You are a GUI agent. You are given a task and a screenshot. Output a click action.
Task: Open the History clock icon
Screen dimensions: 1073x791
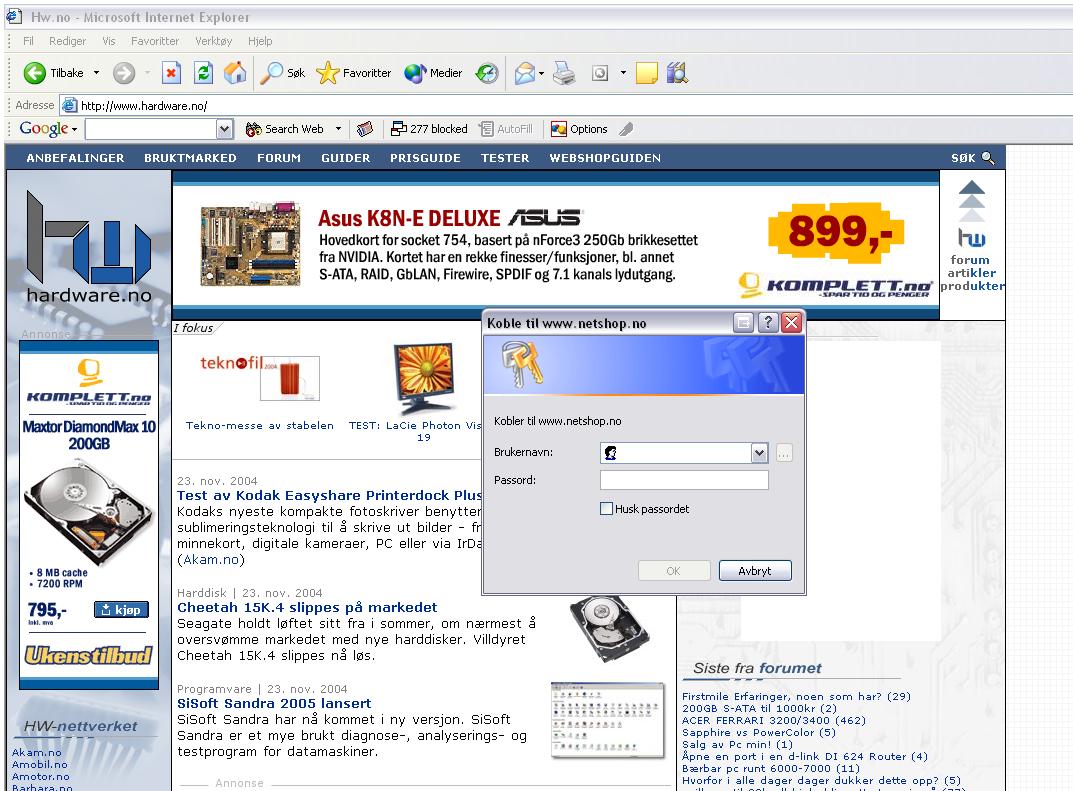click(487, 73)
